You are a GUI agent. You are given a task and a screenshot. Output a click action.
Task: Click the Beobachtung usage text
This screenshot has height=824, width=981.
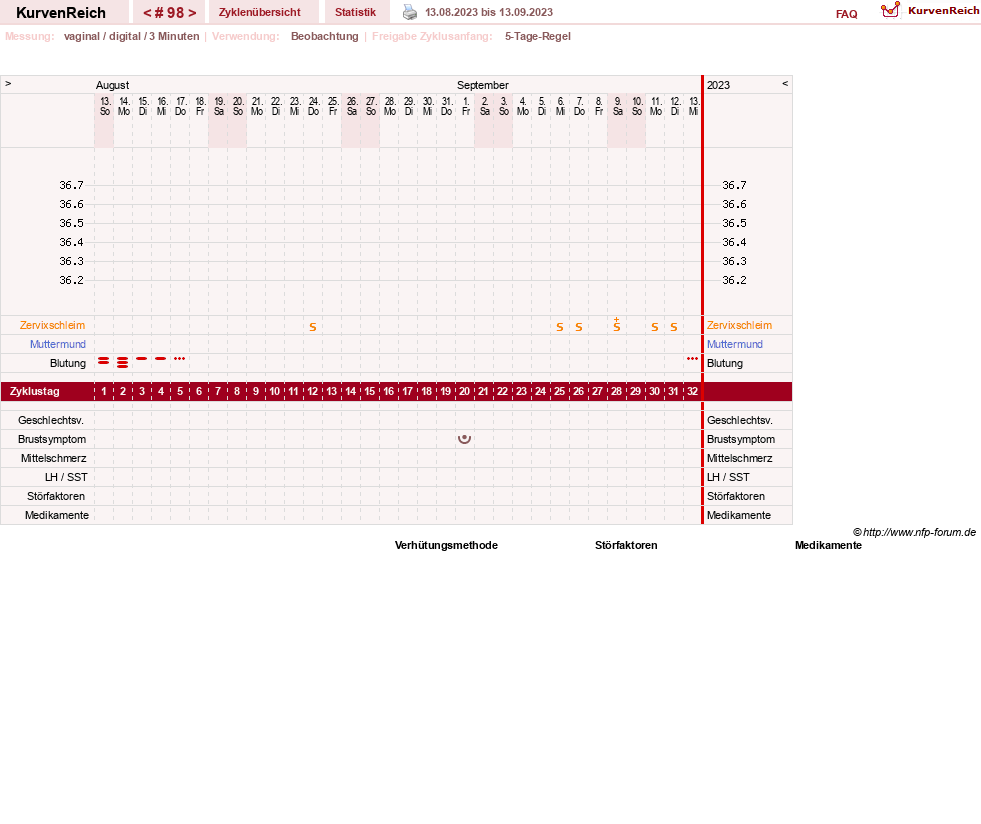[x=325, y=36]
